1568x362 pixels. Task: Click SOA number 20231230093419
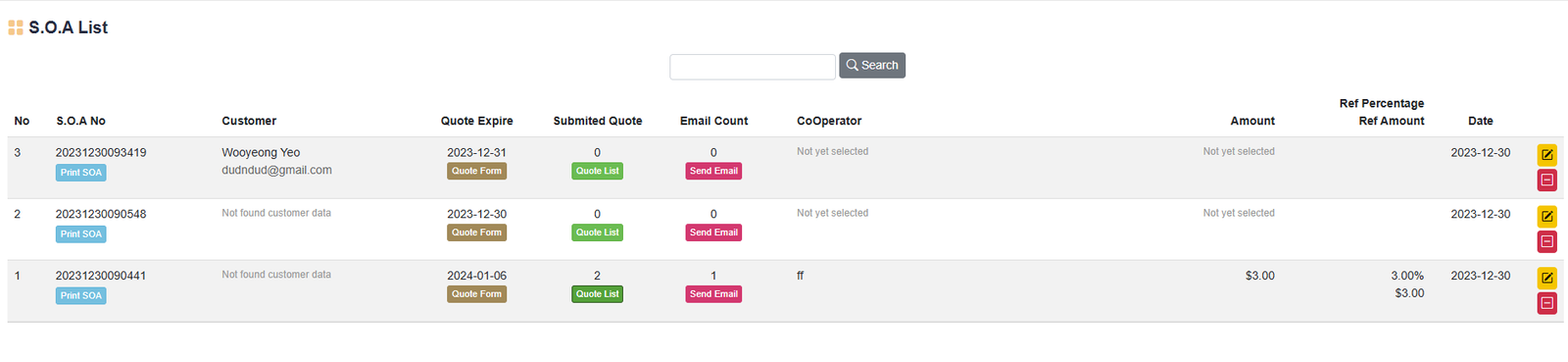[x=101, y=152]
